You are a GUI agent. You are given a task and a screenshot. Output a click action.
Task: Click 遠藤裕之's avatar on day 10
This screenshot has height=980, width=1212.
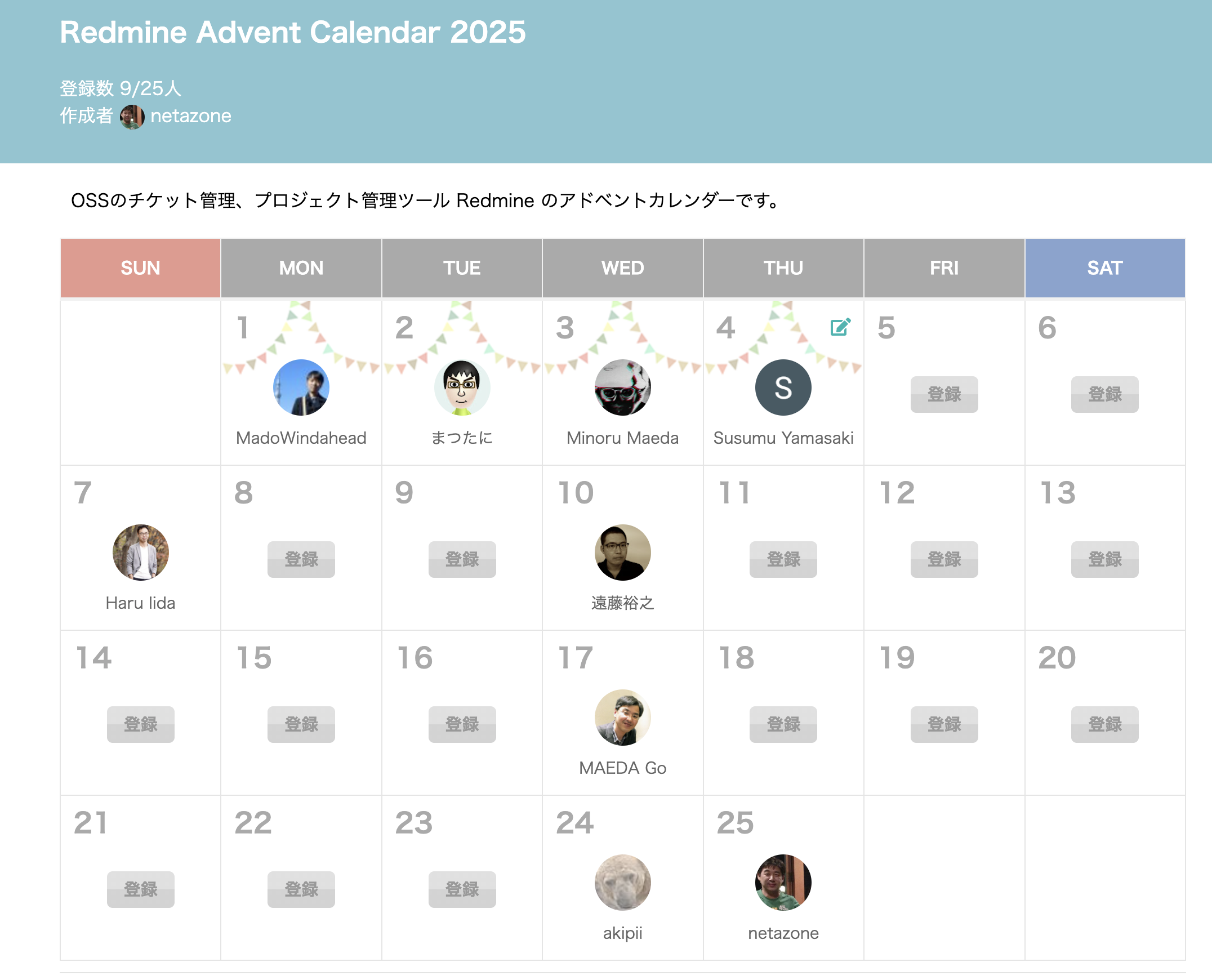point(622,552)
